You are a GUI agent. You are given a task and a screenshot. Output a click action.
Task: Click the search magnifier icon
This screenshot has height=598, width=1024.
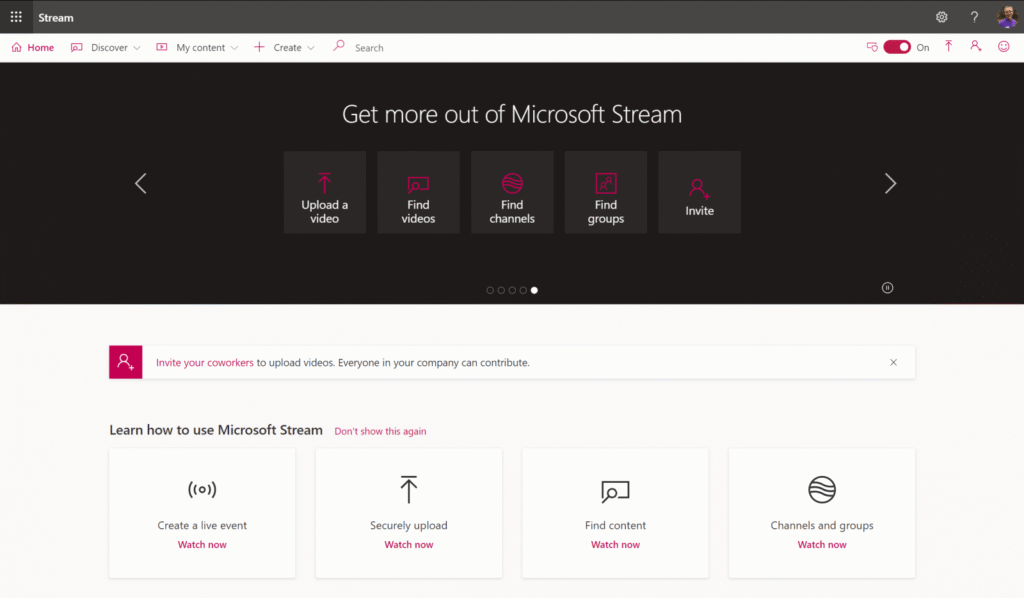(x=338, y=46)
